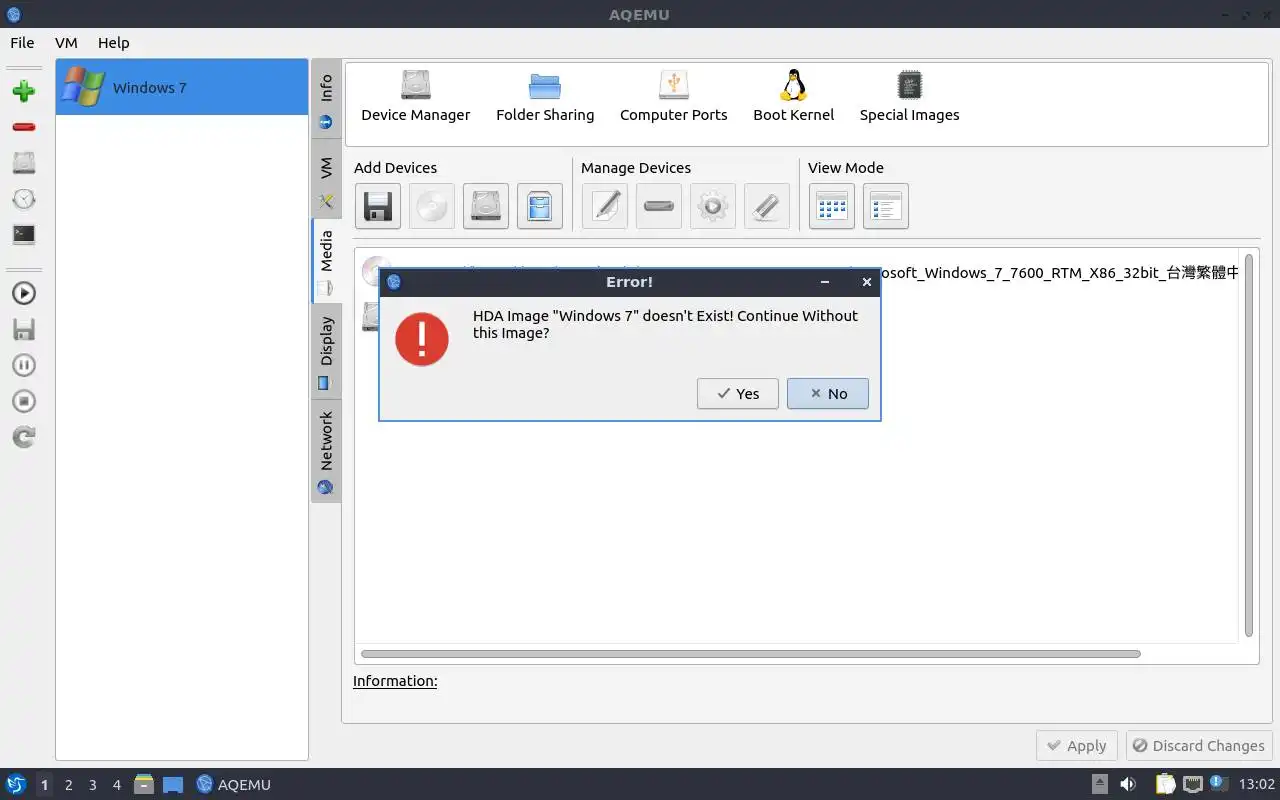This screenshot has width=1280, height=800.
Task: Click the Reset VM circular arrow icon
Action: pyautogui.click(x=24, y=437)
